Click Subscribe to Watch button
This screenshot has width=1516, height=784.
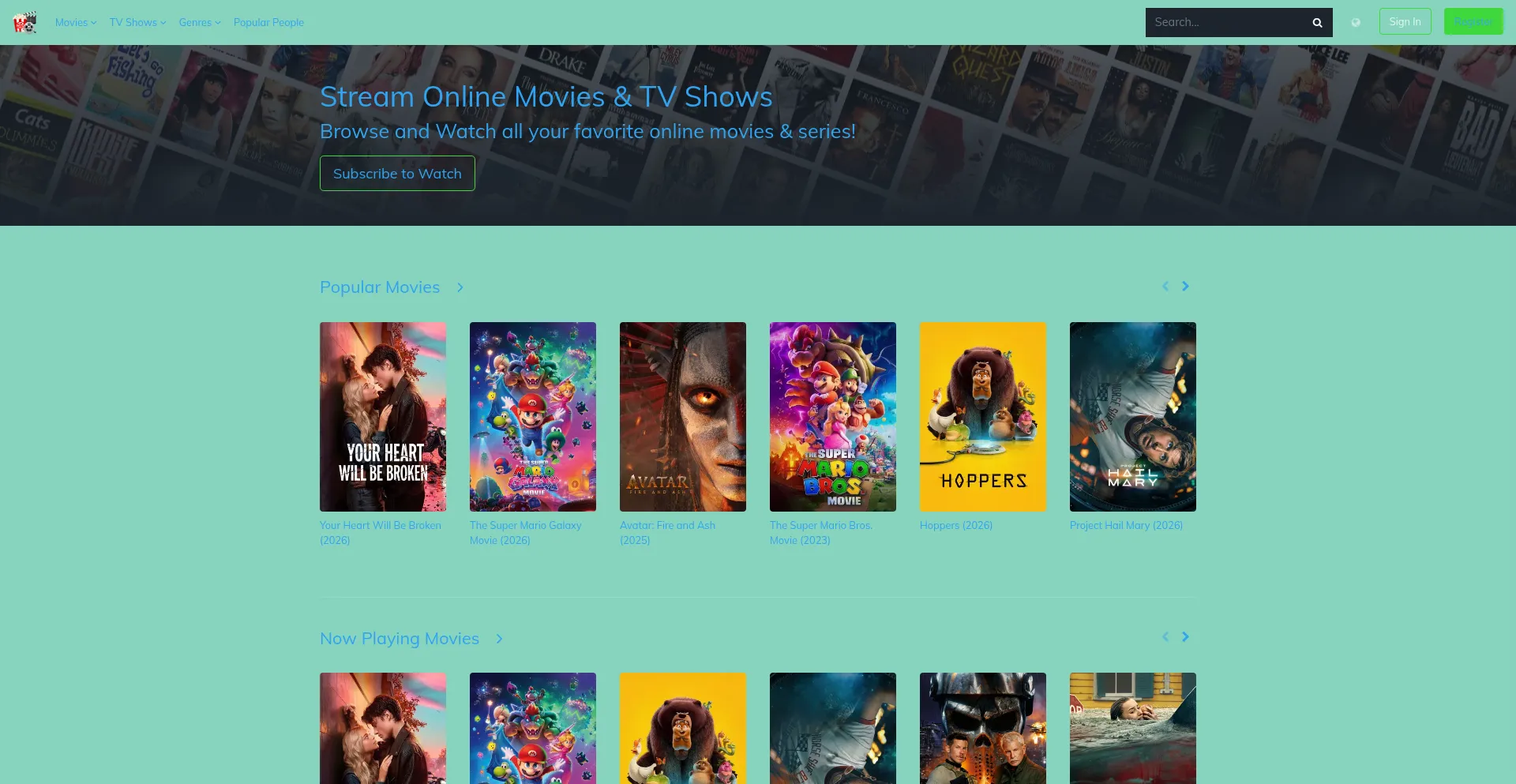[397, 173]
